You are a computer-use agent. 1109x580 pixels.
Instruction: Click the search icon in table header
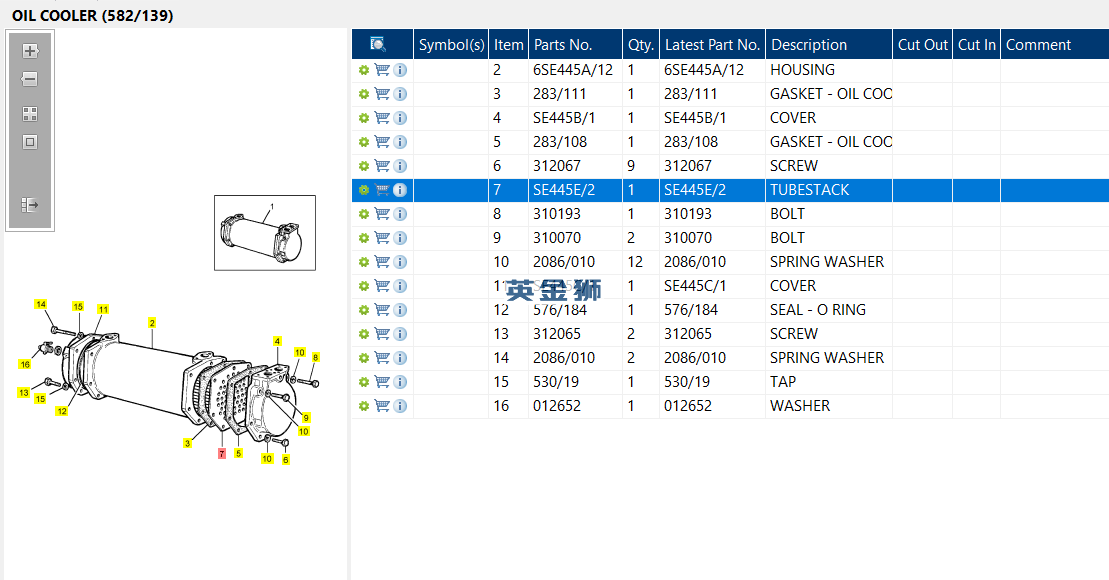coord(378,44)
